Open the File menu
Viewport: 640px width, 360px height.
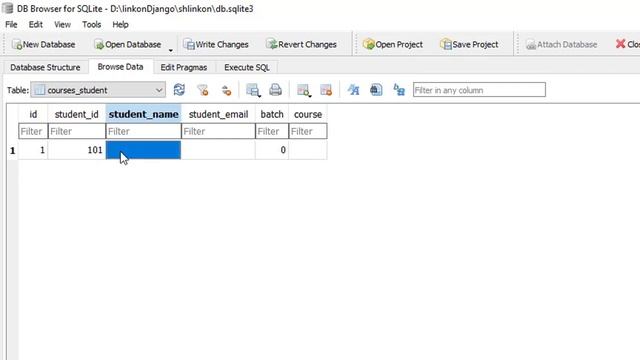pyautogui.click(x=11, y=24)
